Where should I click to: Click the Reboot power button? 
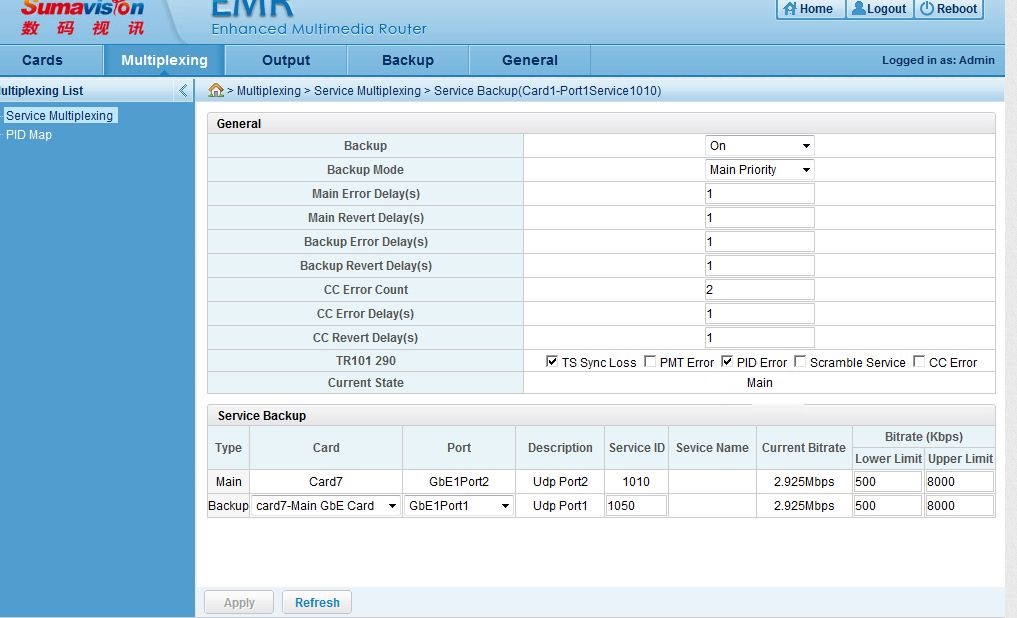pyautogui.click(x=948, y=9)
